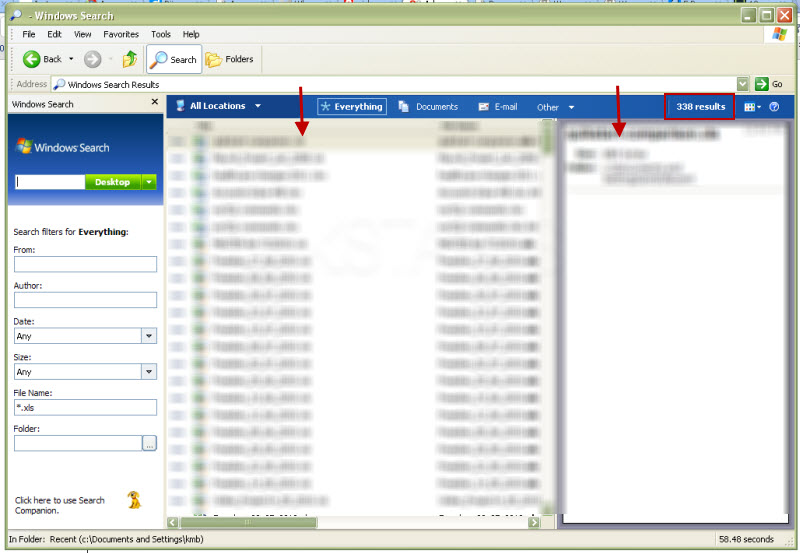This screenshot has height=553, width=800.
Task: Click the Up folder icon
Action: pyautogui.click(x=130, y=59)
